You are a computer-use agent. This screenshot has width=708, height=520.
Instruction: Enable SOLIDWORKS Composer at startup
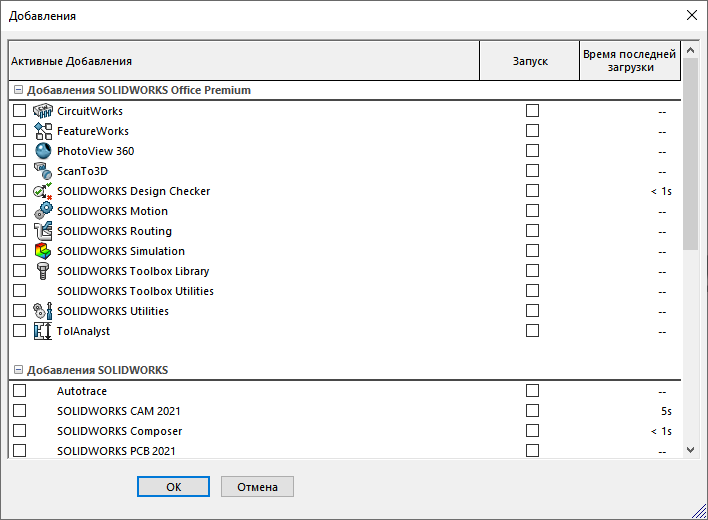pos(532,431)
